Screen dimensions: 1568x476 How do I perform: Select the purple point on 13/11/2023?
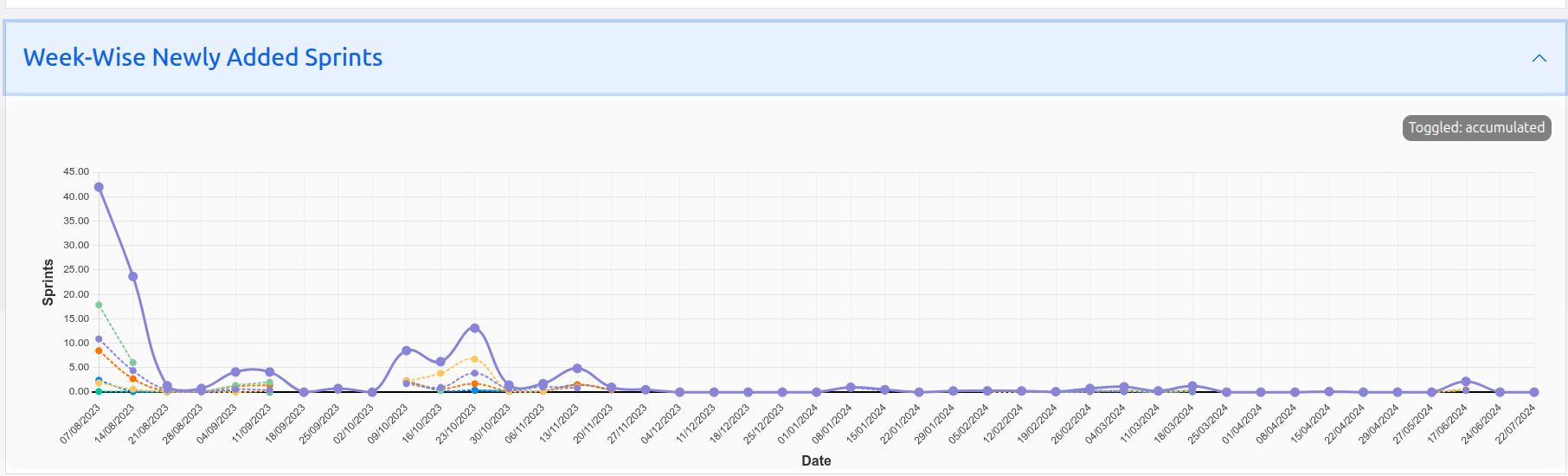coord(577,369)
